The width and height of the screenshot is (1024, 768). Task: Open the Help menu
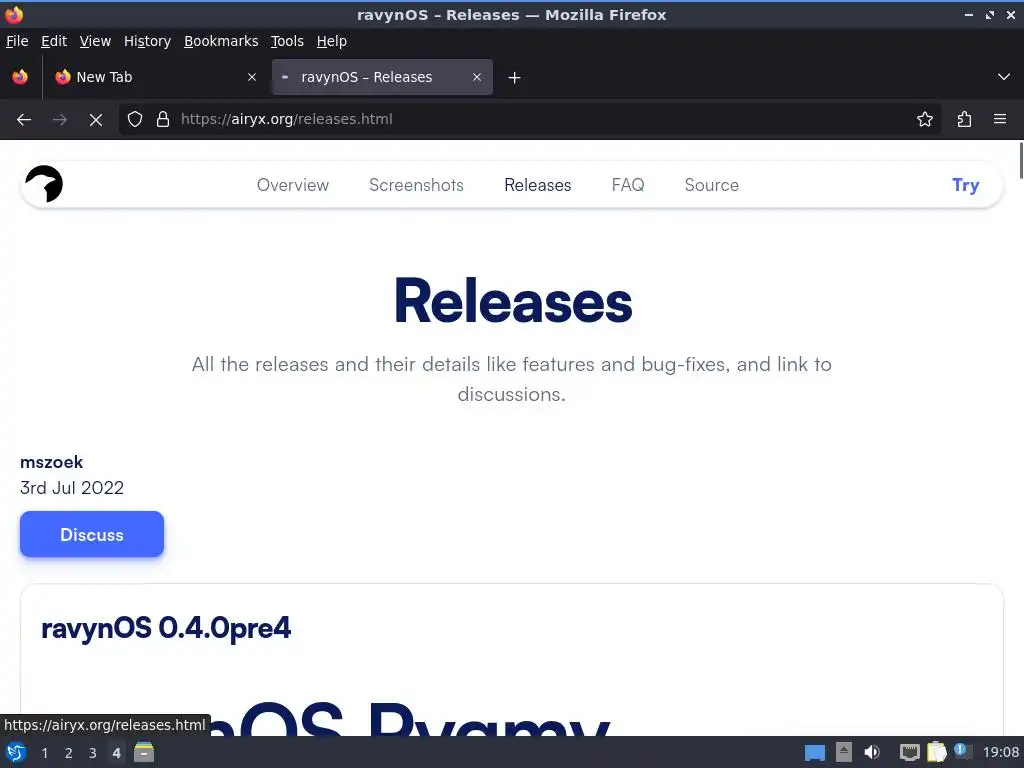[x=332, y=41]
